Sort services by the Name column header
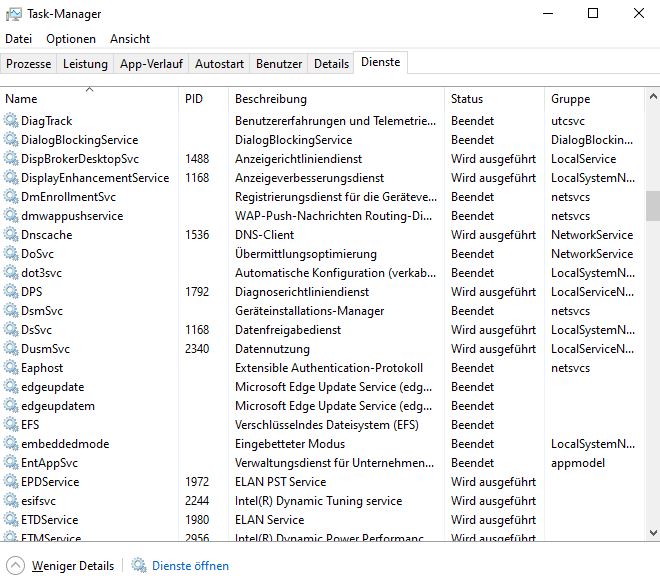The width and height of the screenshot is (660, 576). 89,99
